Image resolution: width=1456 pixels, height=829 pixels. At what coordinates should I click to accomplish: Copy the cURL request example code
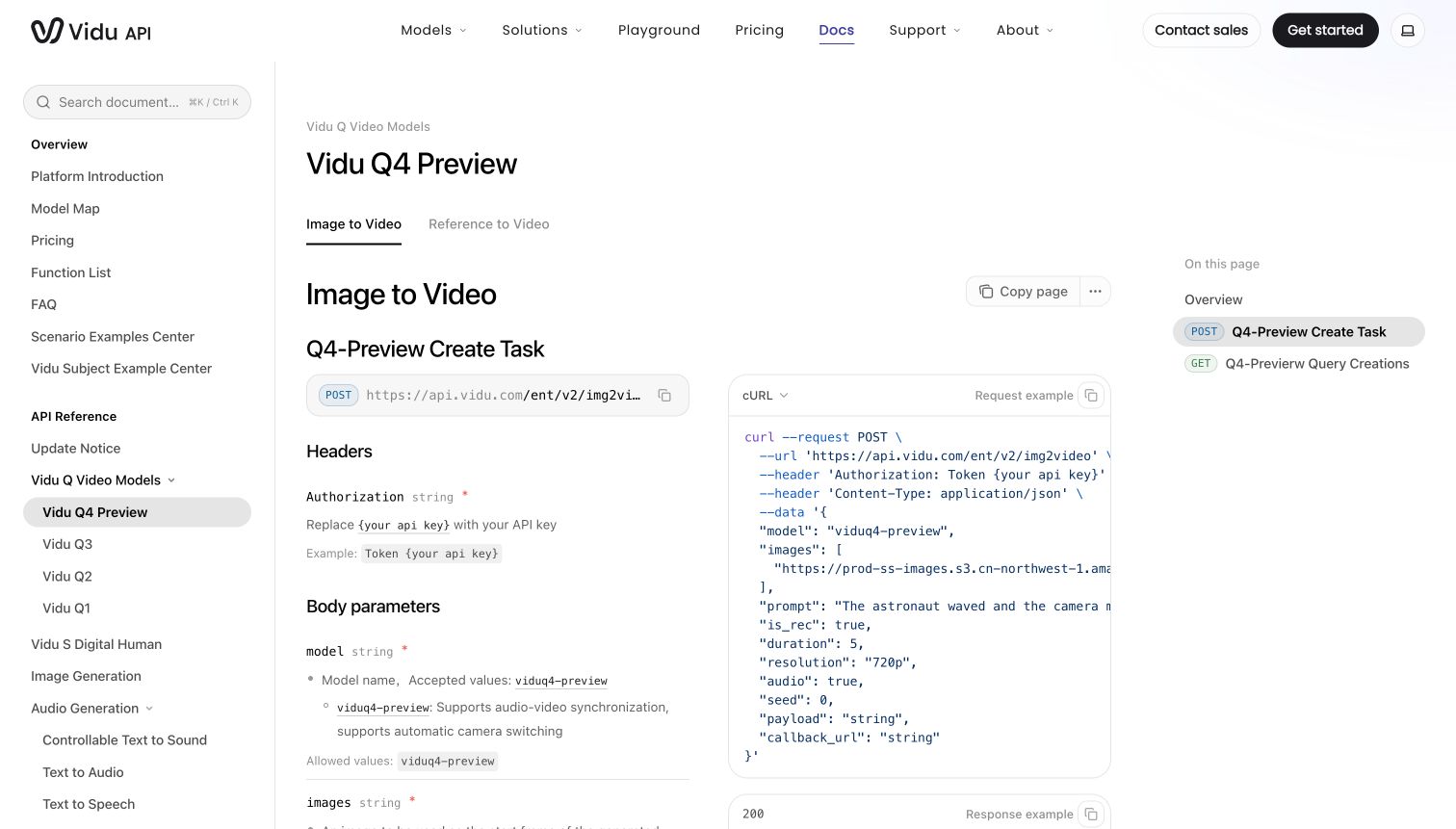tap(1091, 396)
